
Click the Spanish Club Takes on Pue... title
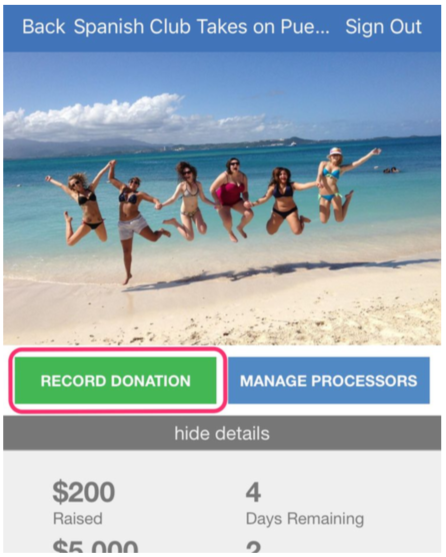pyautogui.click(x=201, y=27)
